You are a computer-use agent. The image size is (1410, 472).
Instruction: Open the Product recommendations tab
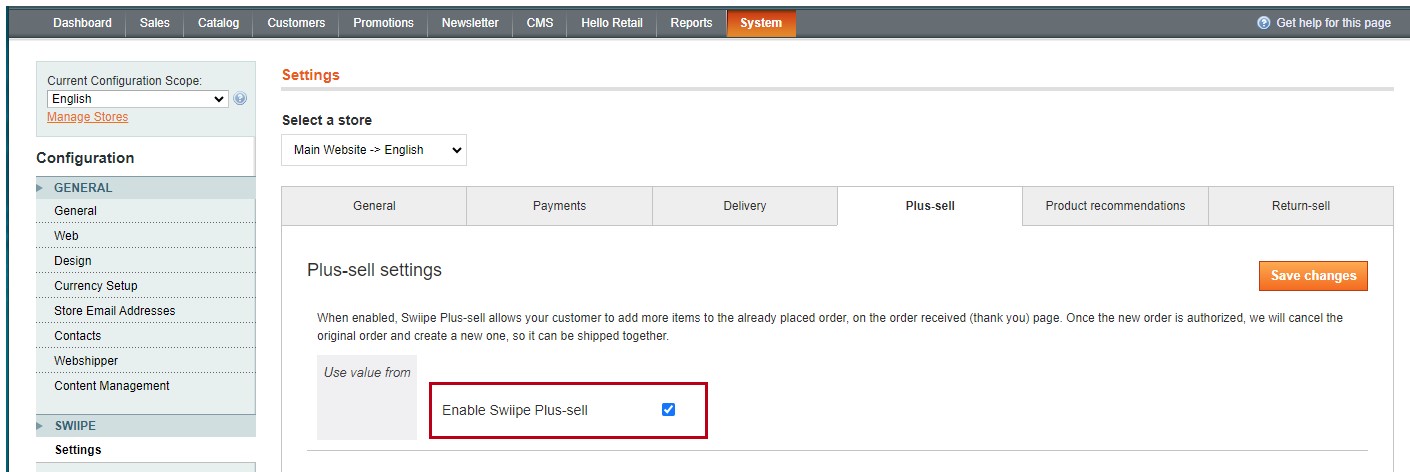(x=1115, y=206)
